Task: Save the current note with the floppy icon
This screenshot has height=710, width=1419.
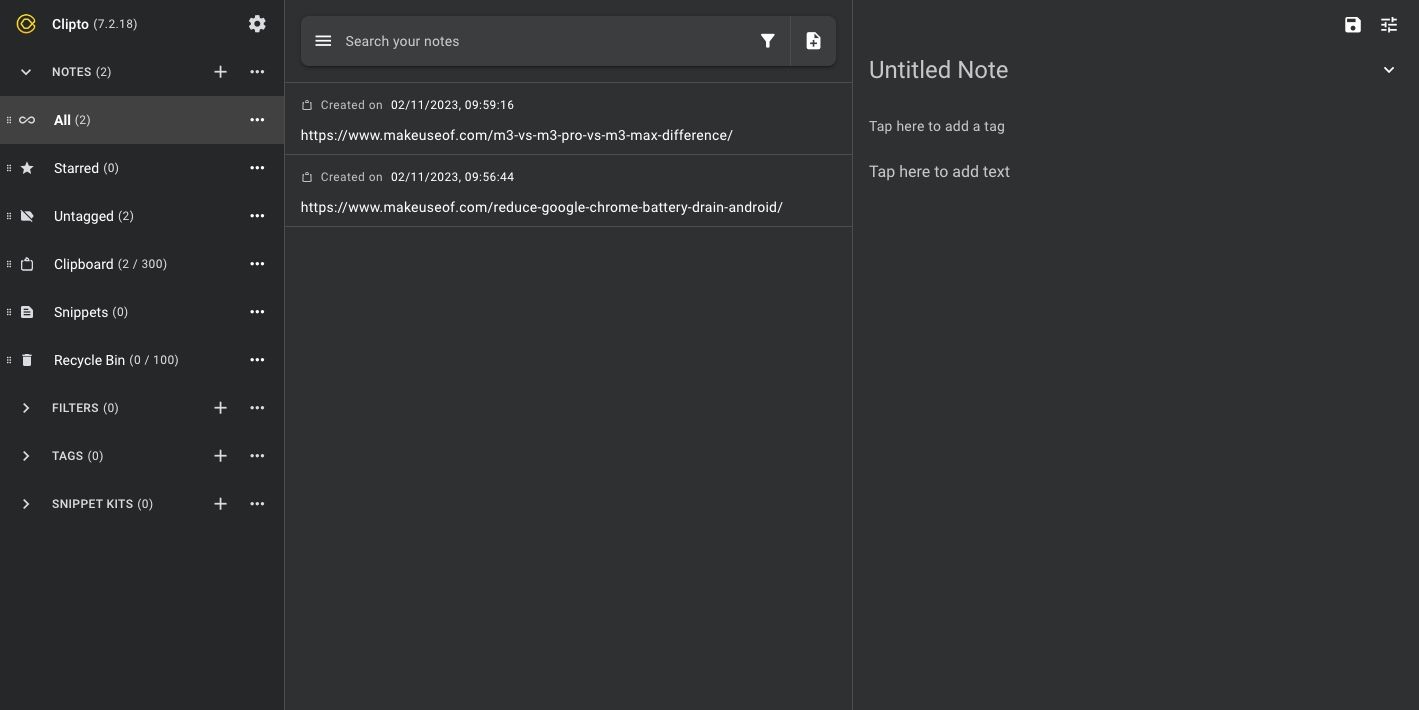Action: tap(1352, 24)
